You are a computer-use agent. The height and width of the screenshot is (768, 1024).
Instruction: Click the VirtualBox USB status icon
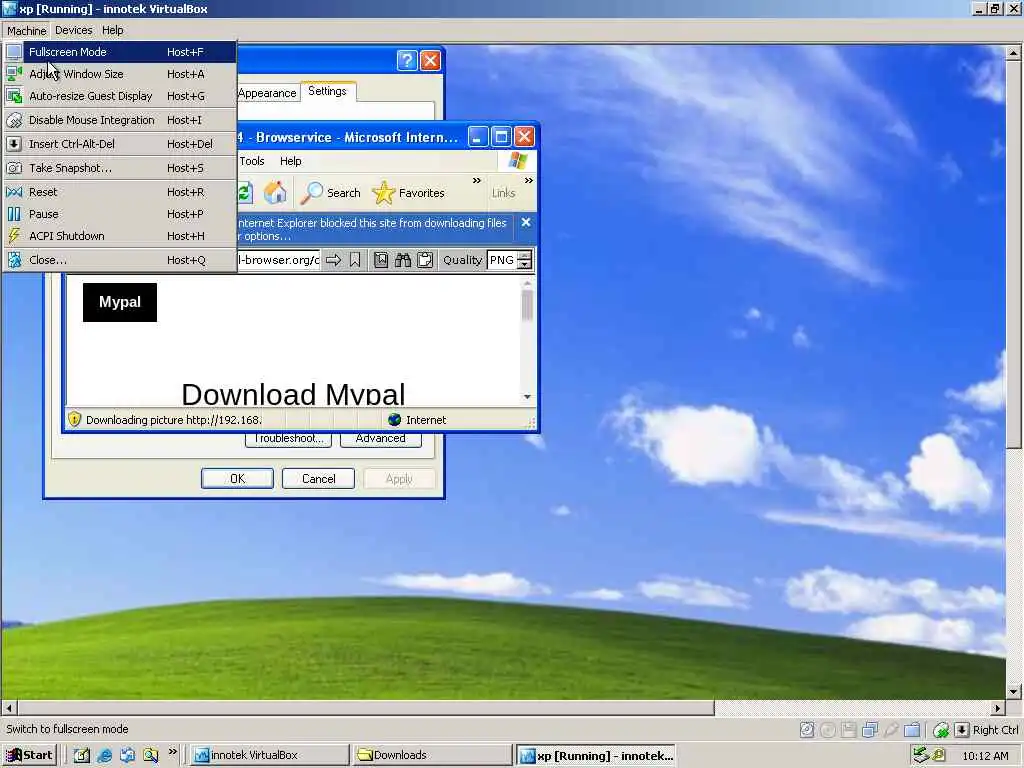tap(891, 729)
